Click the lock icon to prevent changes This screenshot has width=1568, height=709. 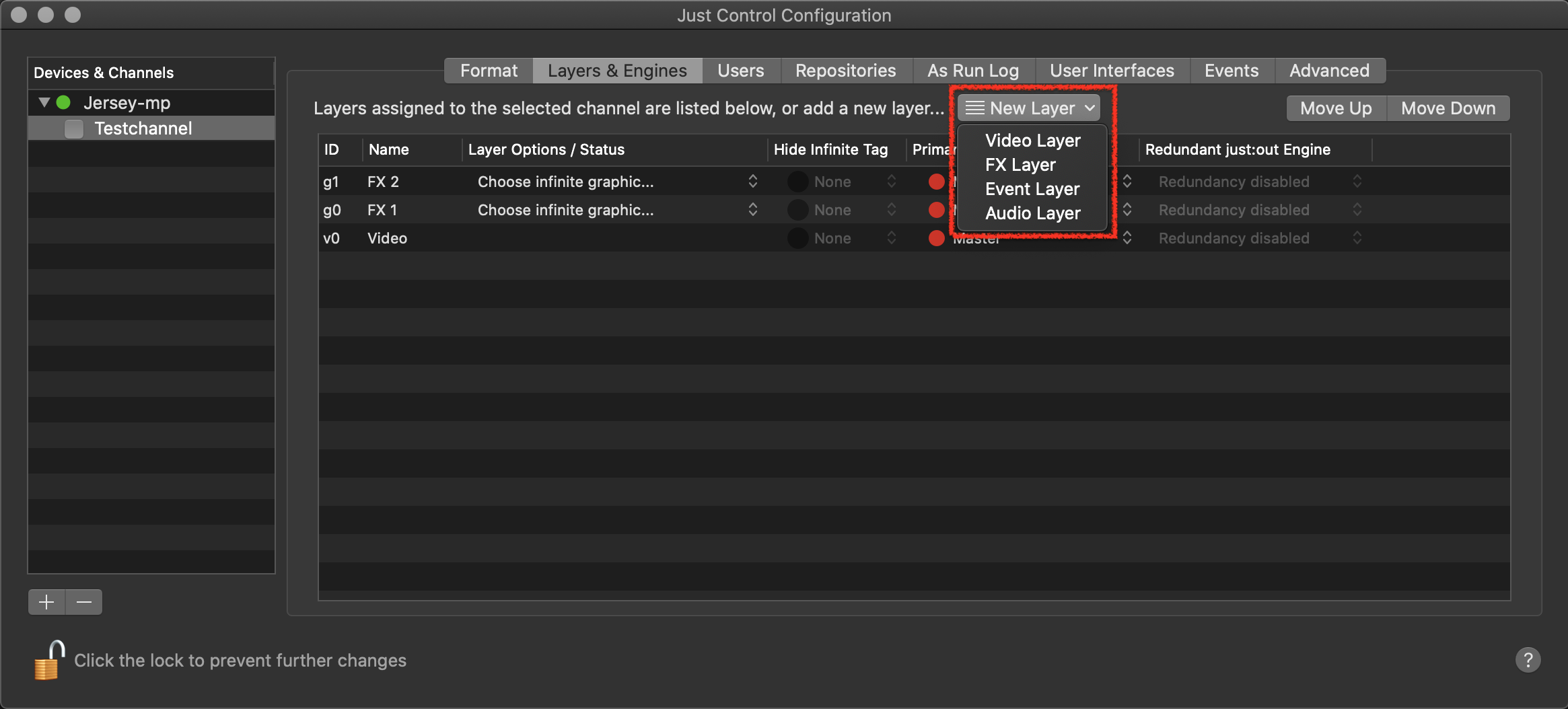click(x=49, y=660)
